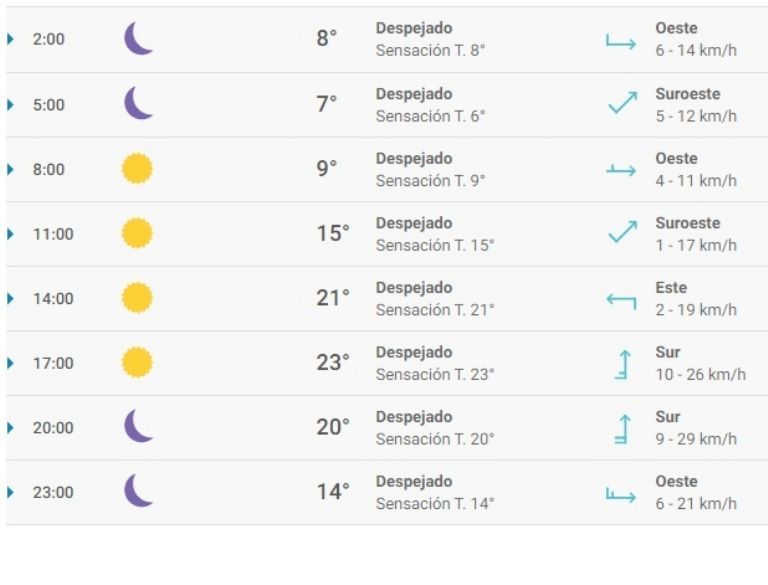Click the wind arrow icon at 14:00

621,299
